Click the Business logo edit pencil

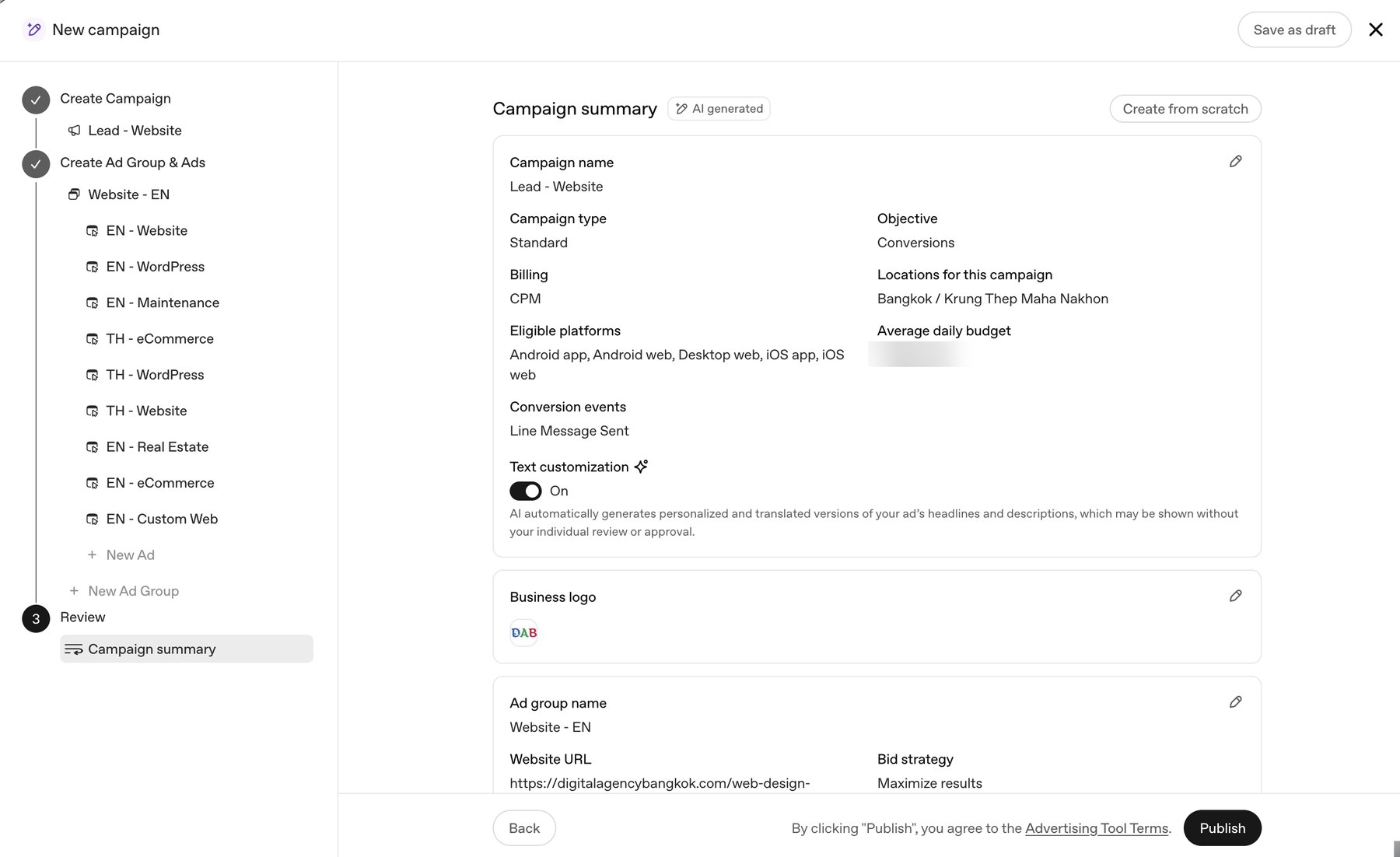coord(1235,596)
